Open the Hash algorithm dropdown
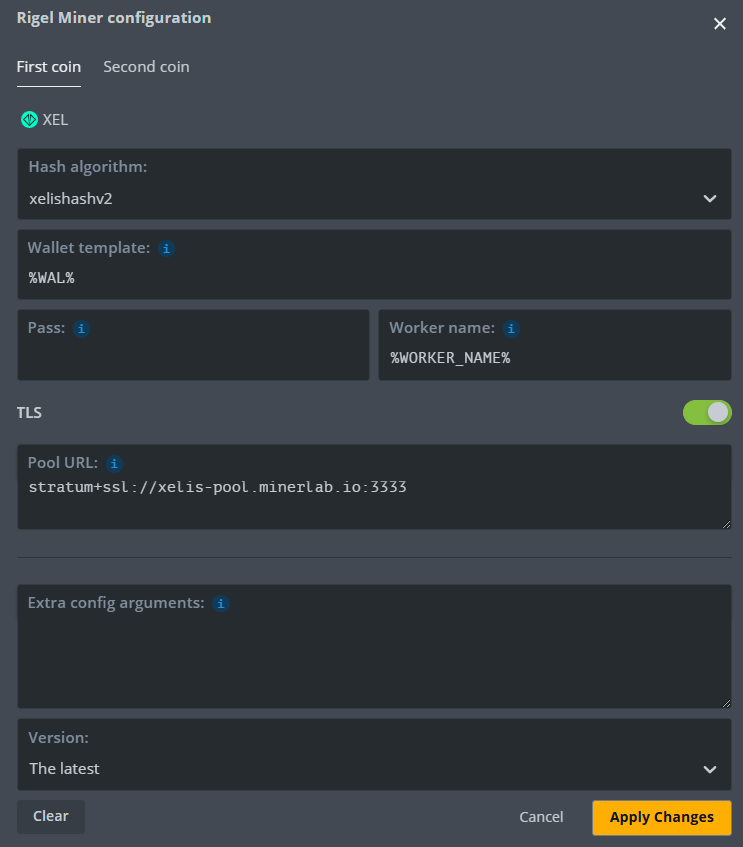Viewport: 743px width, 847px height. (x=370, y=198)
